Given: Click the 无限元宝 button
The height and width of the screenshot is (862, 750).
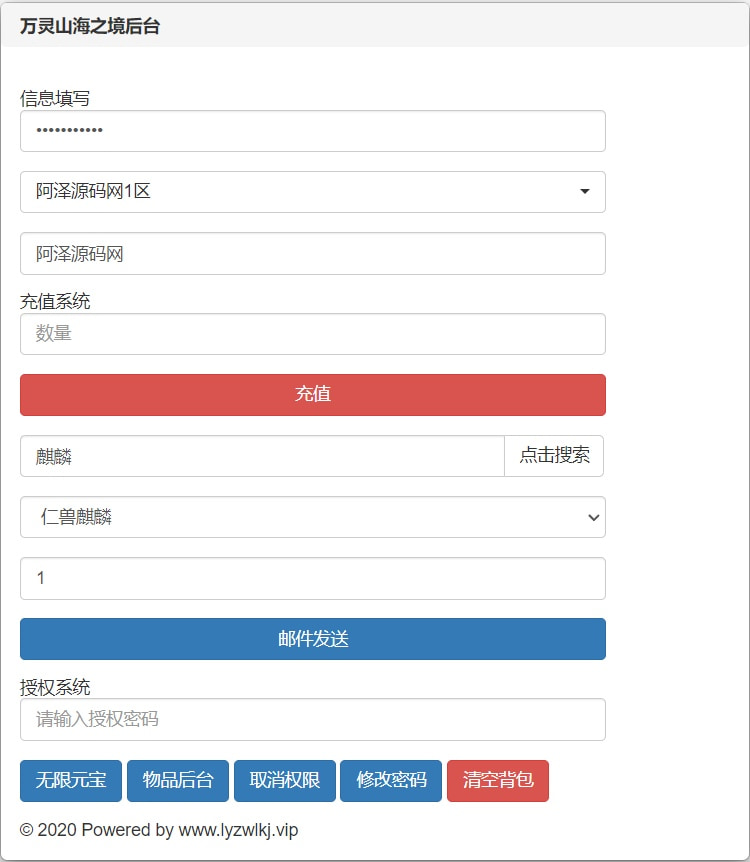Looking at the screenshot, I should point(71,781).
